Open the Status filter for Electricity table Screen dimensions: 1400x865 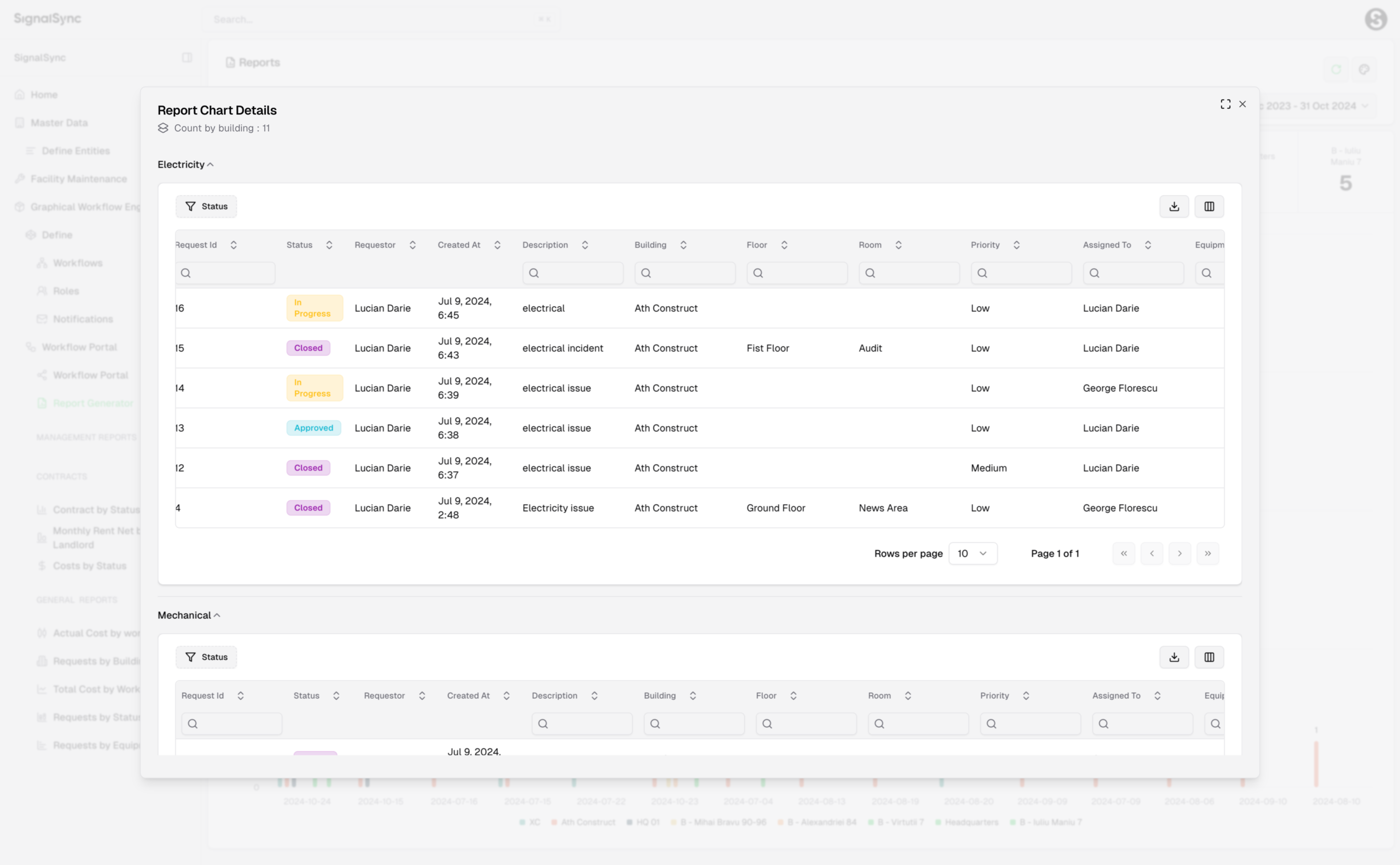[206, 206]
